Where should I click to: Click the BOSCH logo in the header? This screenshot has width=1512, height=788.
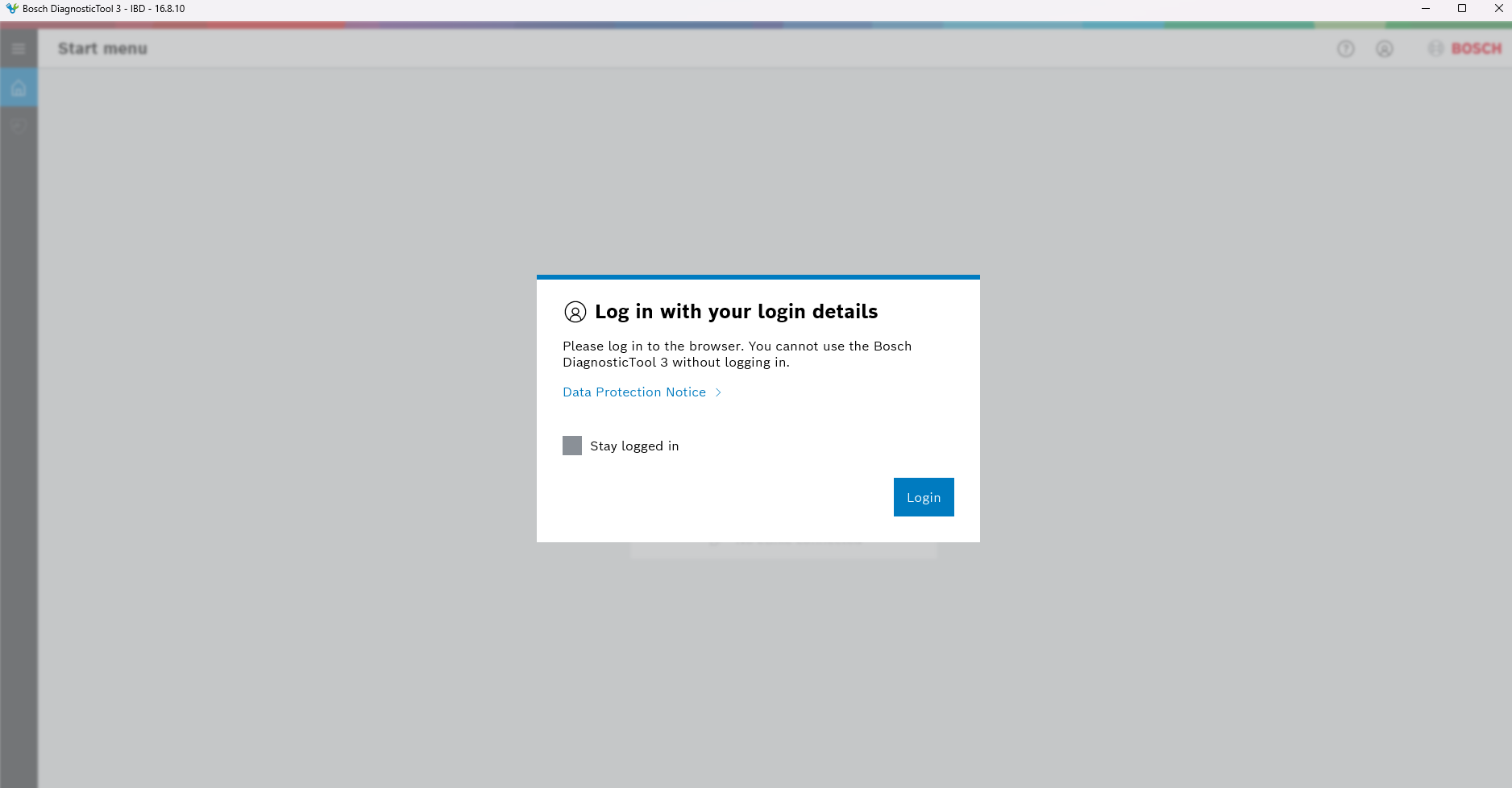(1465, 48)
